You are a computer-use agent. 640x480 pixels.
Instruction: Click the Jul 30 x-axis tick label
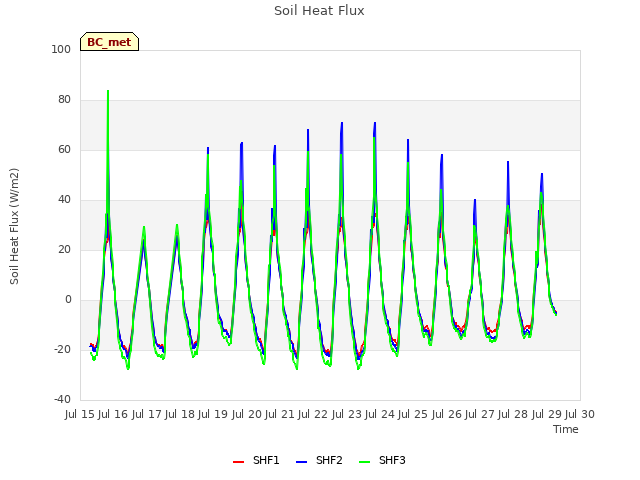(x=580, y=414)
